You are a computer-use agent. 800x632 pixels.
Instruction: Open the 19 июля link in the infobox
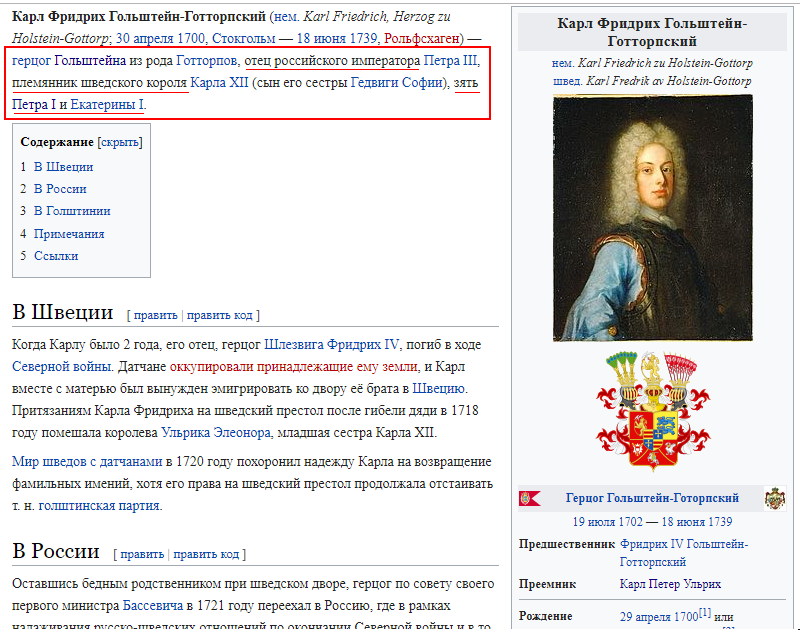tap(594, 522)
